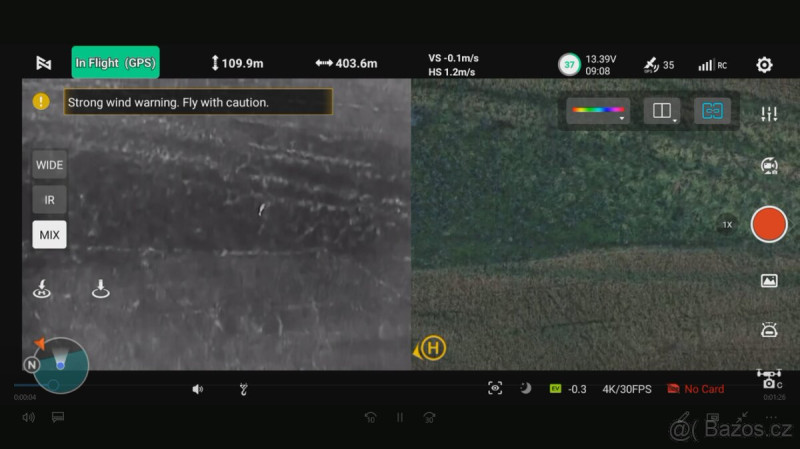This screenshot has height=449, width=800.
Task: Open the split-screen display mode dropdown
Action: tap(662, 111)
